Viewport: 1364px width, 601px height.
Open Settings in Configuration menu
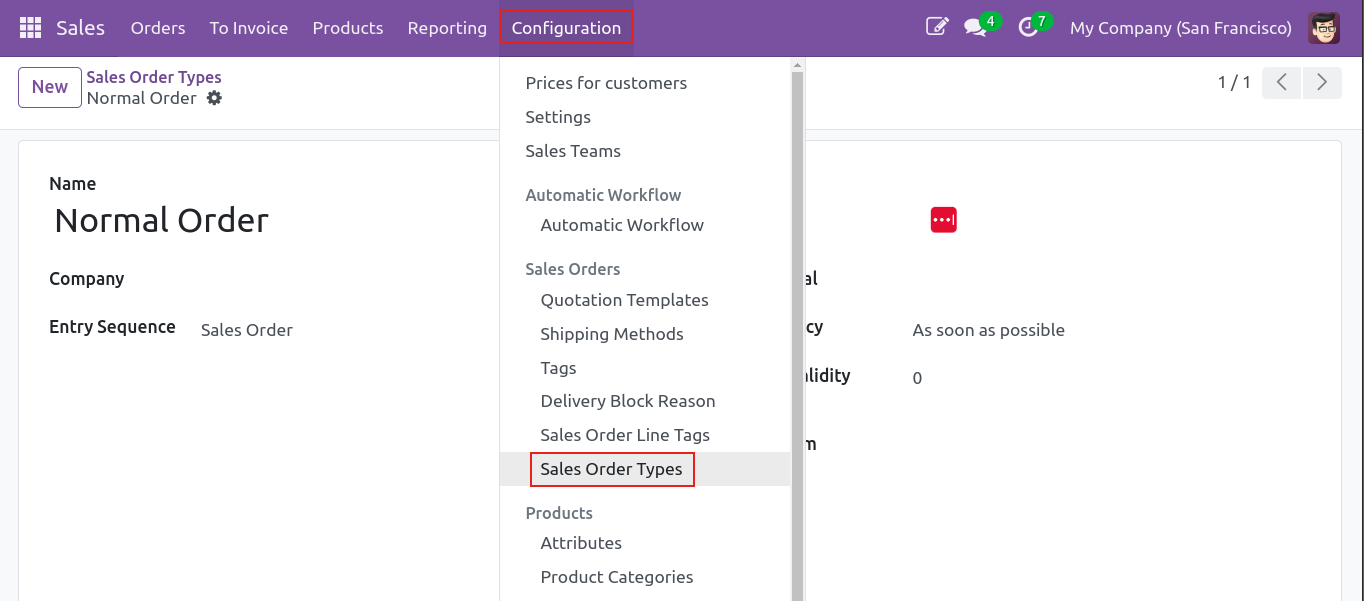tap(645, 117)
